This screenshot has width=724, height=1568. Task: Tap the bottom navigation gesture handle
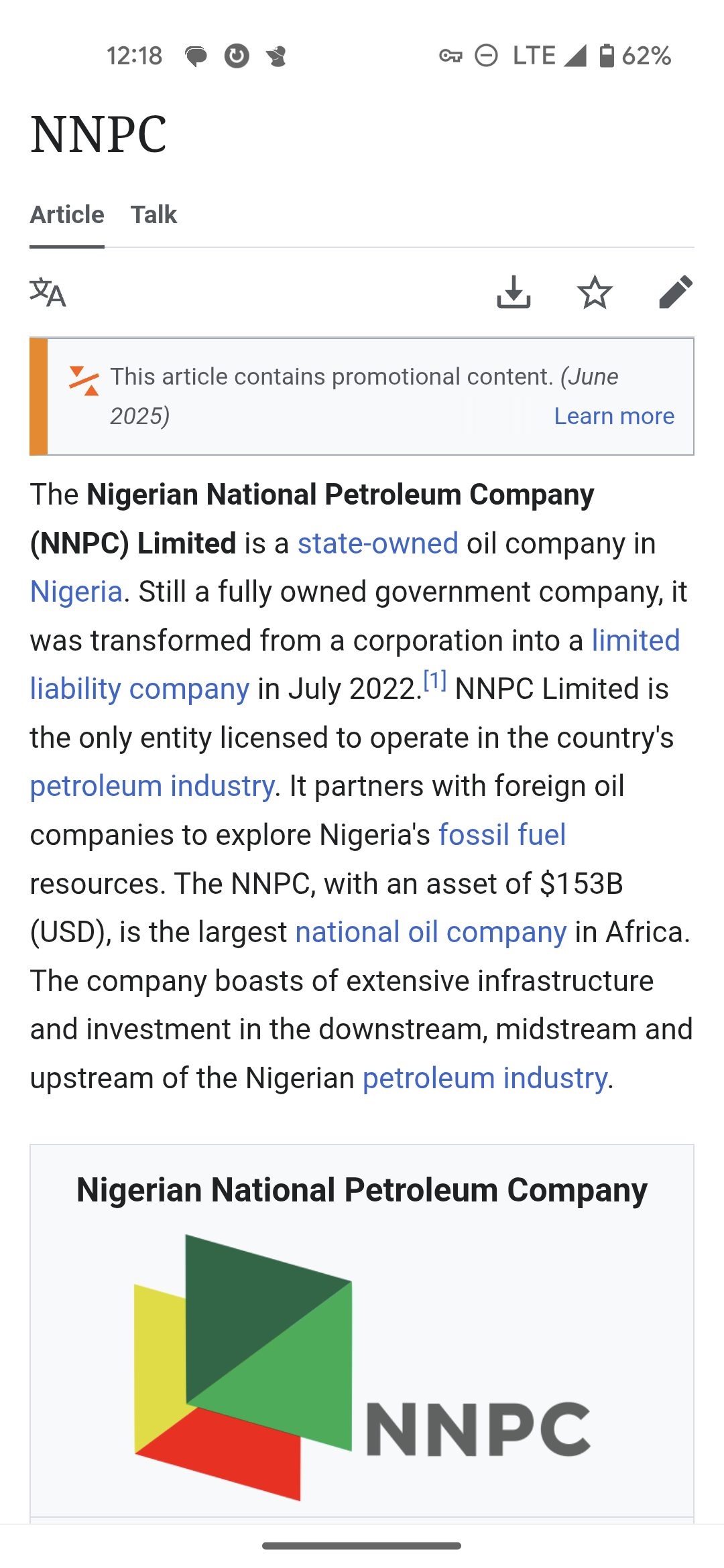362,1546
